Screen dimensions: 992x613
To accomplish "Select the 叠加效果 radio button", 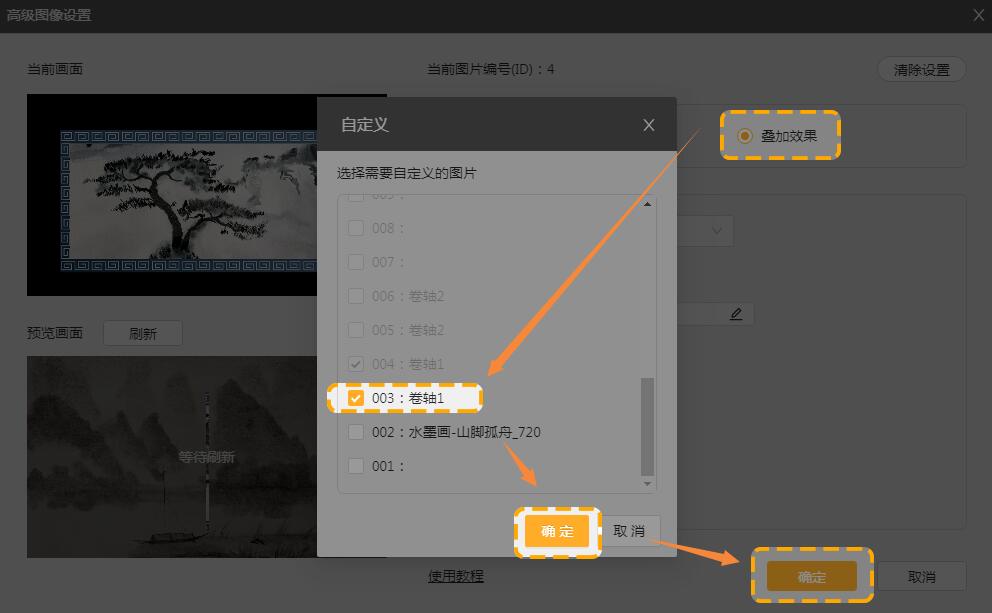I will coord(745,136).
